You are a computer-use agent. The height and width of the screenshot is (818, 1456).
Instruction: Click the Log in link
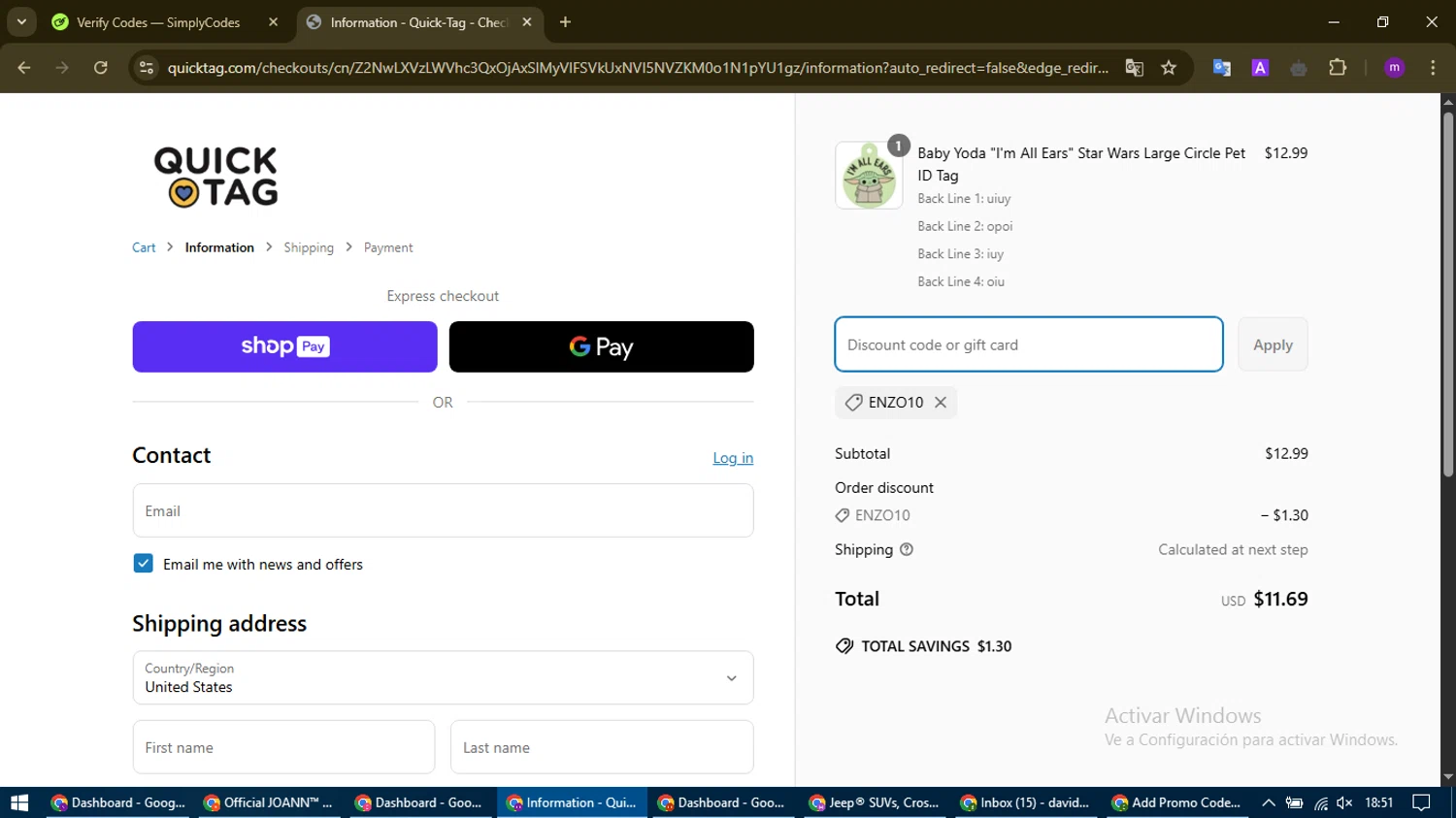(x=733, y=458)
